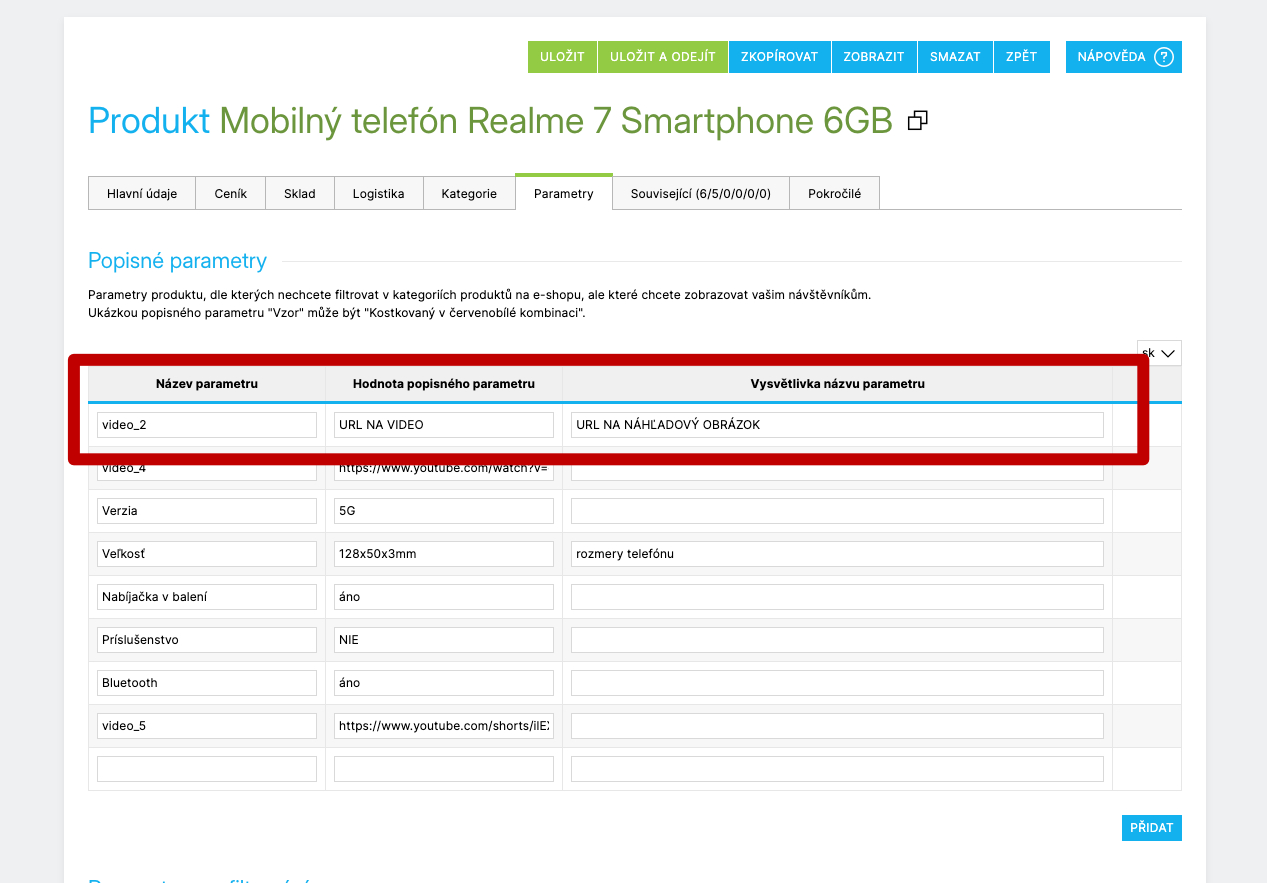This screenshot has width=1267, height=883.
Task: Click the product title Mobilný telefón Realme 7
Action: [x=555, y=121]
